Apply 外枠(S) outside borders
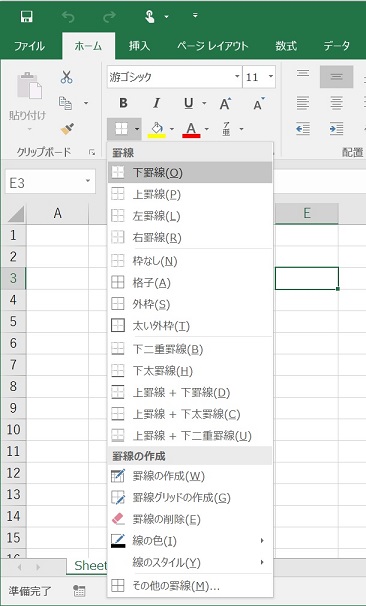Viewport: 366px width, 606px height. tap(190, 305)
